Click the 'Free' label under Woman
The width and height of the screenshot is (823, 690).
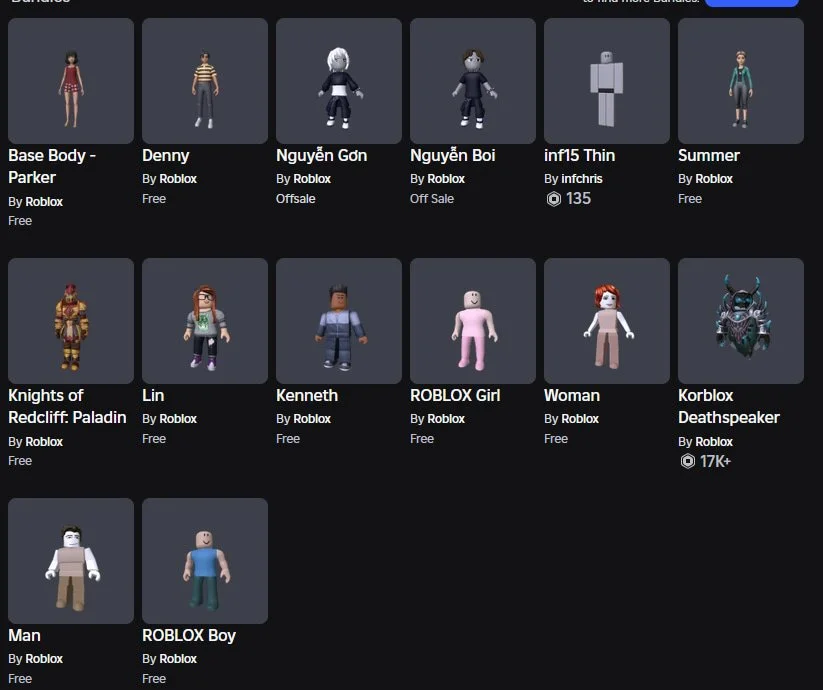[x=556, y=439]
